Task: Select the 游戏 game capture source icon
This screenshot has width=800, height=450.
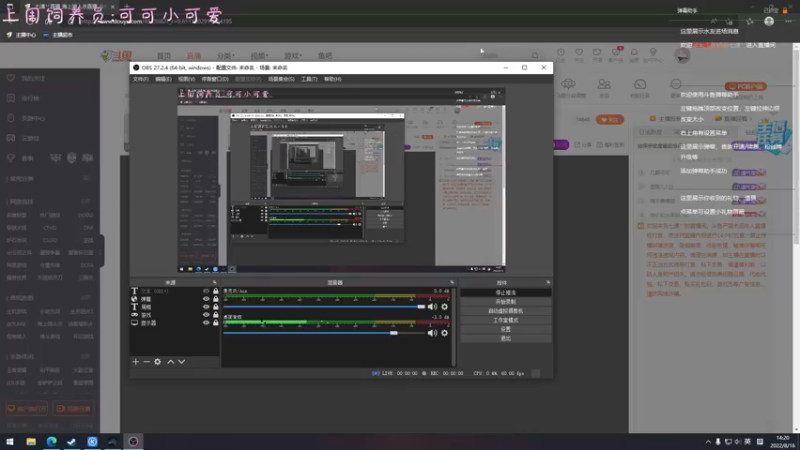Action: [x=135, y=315]
